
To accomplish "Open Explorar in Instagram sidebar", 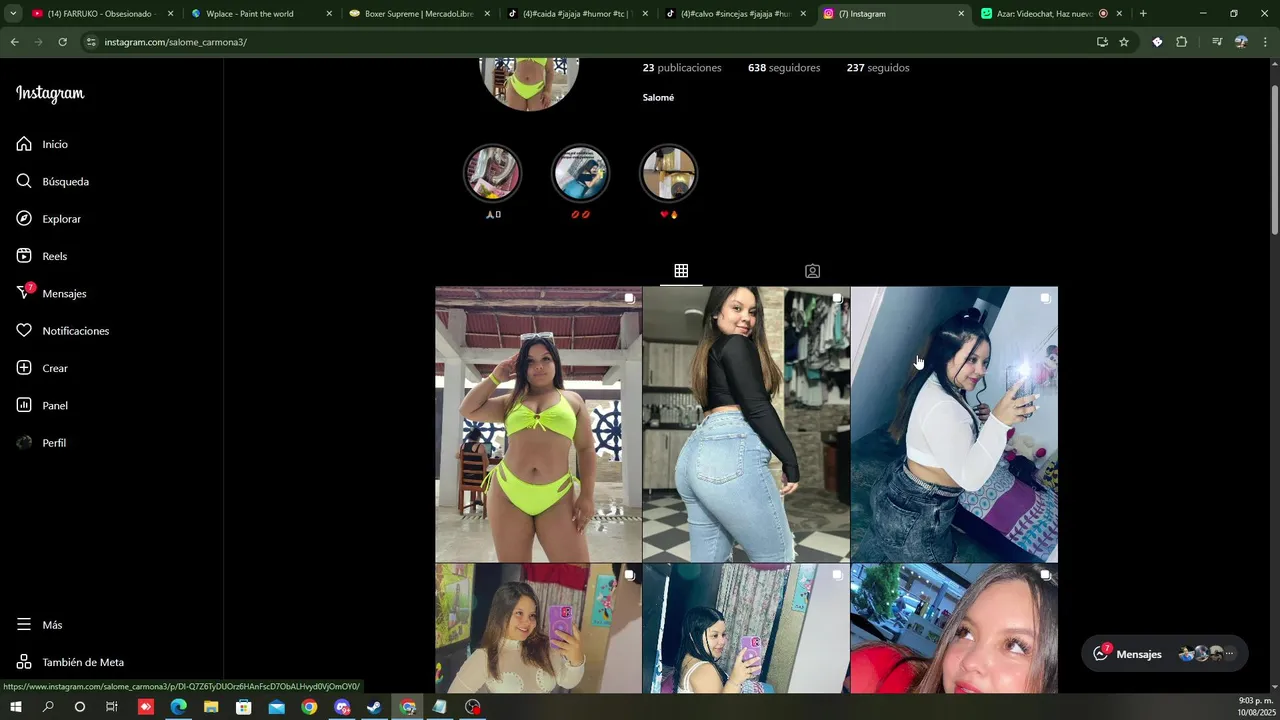I will 48,219.
